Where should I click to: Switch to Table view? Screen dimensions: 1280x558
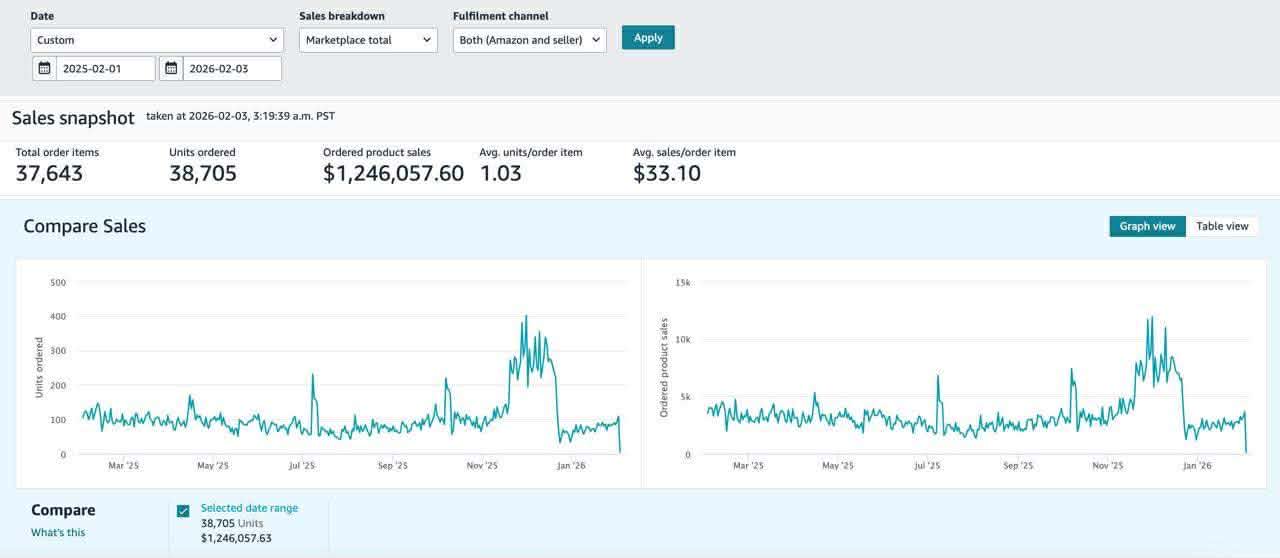coord(1222,226)
